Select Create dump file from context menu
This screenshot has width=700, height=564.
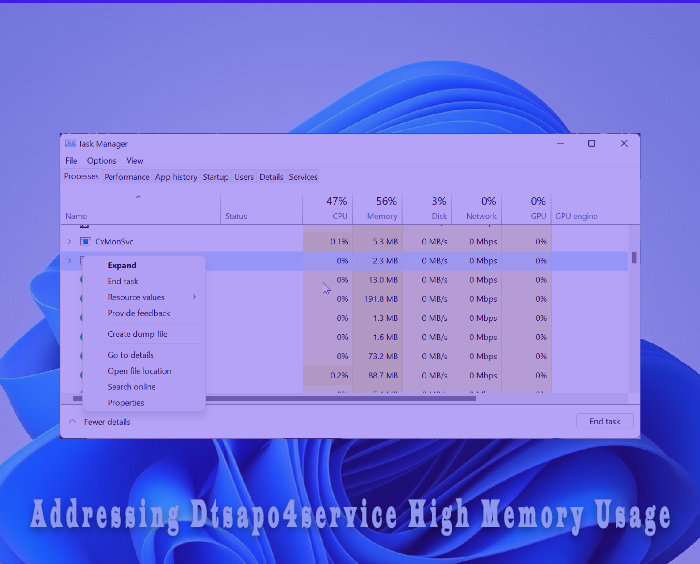pyautogui.click(x=137, y=334)
